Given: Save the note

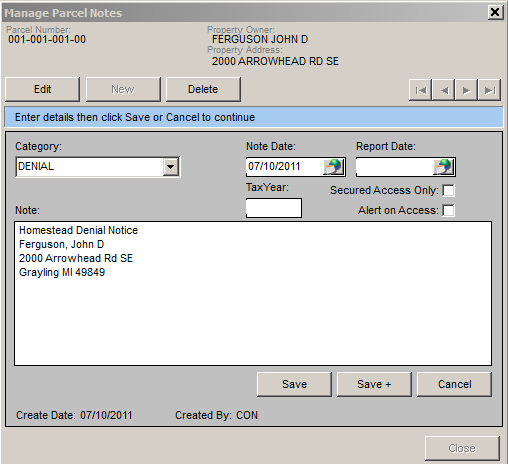Looking at the screenshot, I should point(294,384).
